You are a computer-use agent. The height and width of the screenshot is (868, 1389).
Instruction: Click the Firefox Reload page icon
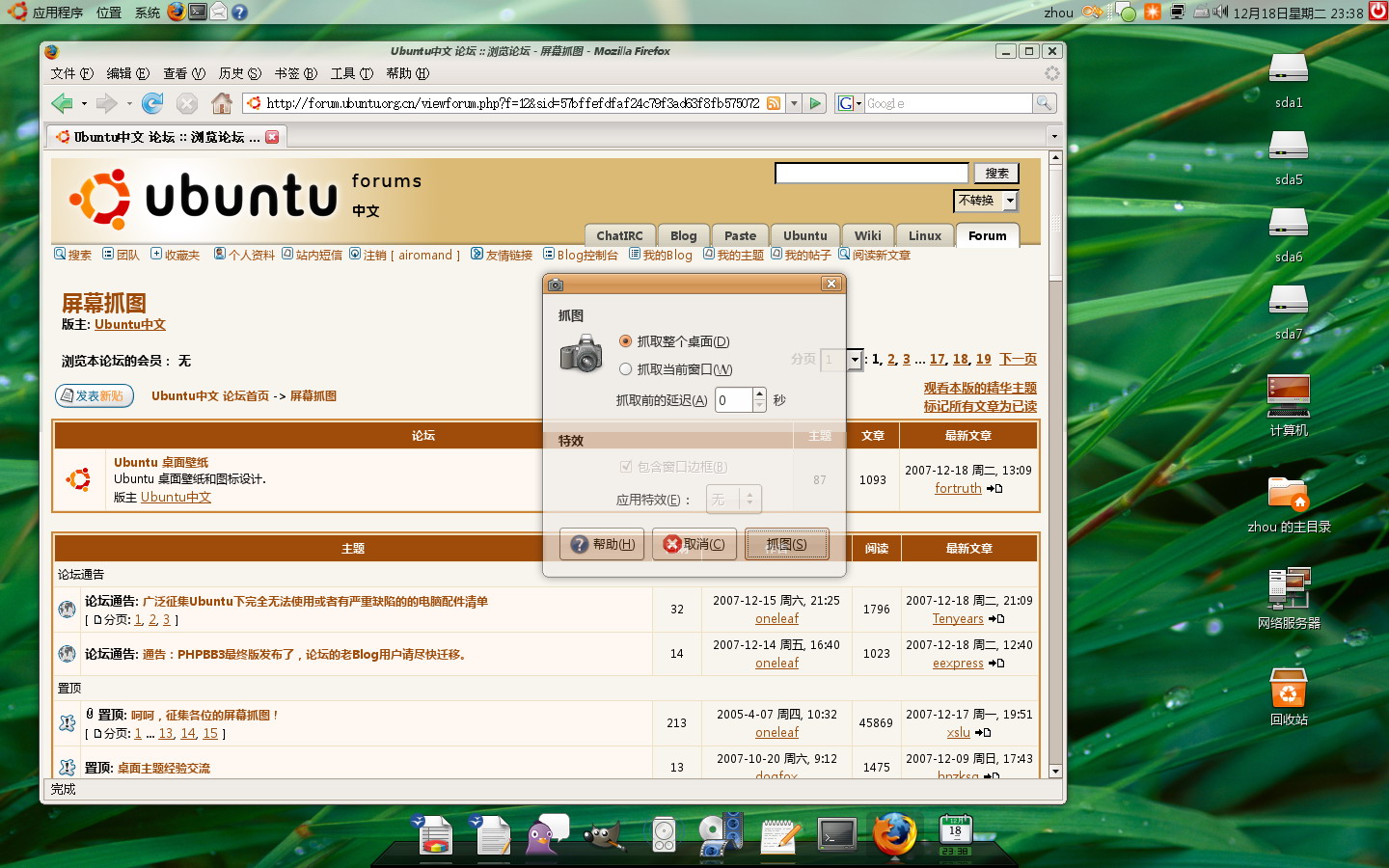pos(152,103)
